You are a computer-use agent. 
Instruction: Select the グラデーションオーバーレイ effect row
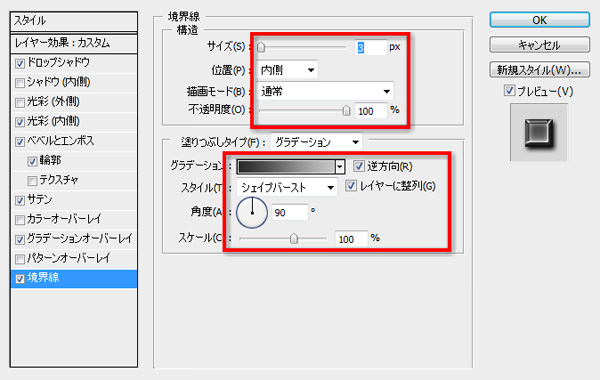click(x=73, y=239)
